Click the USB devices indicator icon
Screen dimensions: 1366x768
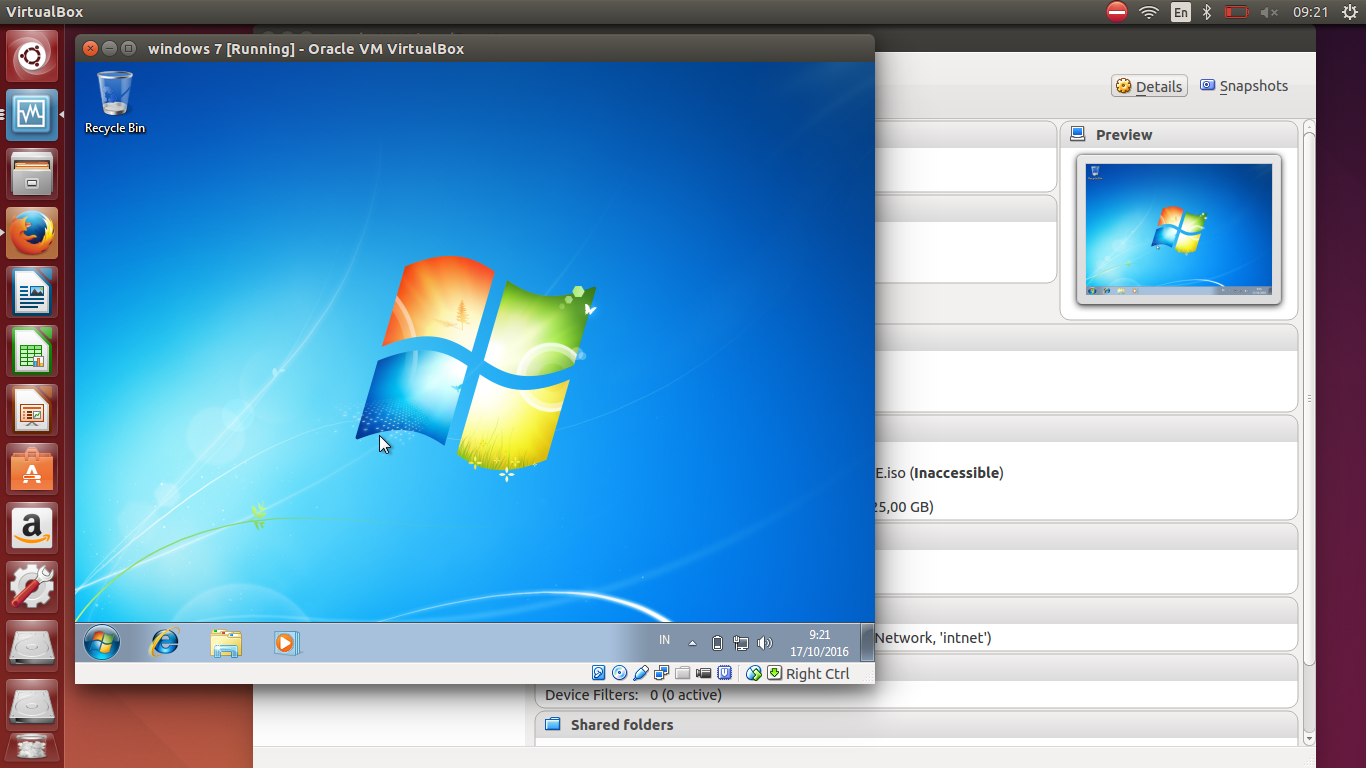tap(641, 673)
